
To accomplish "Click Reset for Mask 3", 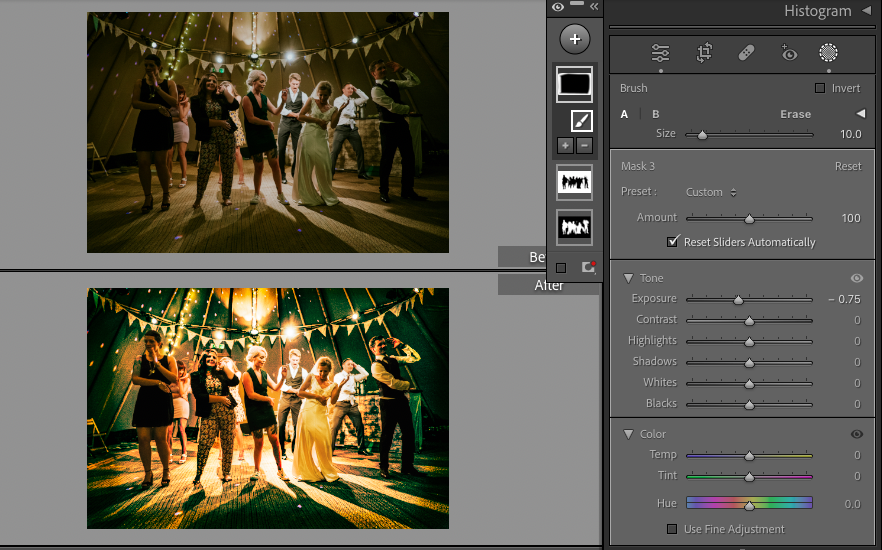I will (x=848, y=166).
